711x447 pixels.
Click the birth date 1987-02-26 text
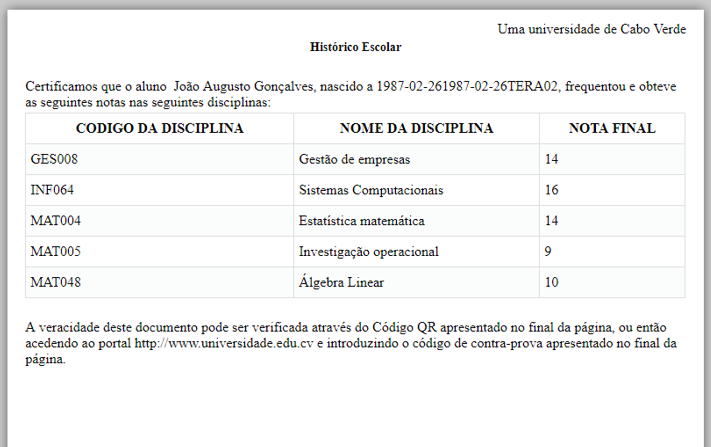[x=467, y=86]
